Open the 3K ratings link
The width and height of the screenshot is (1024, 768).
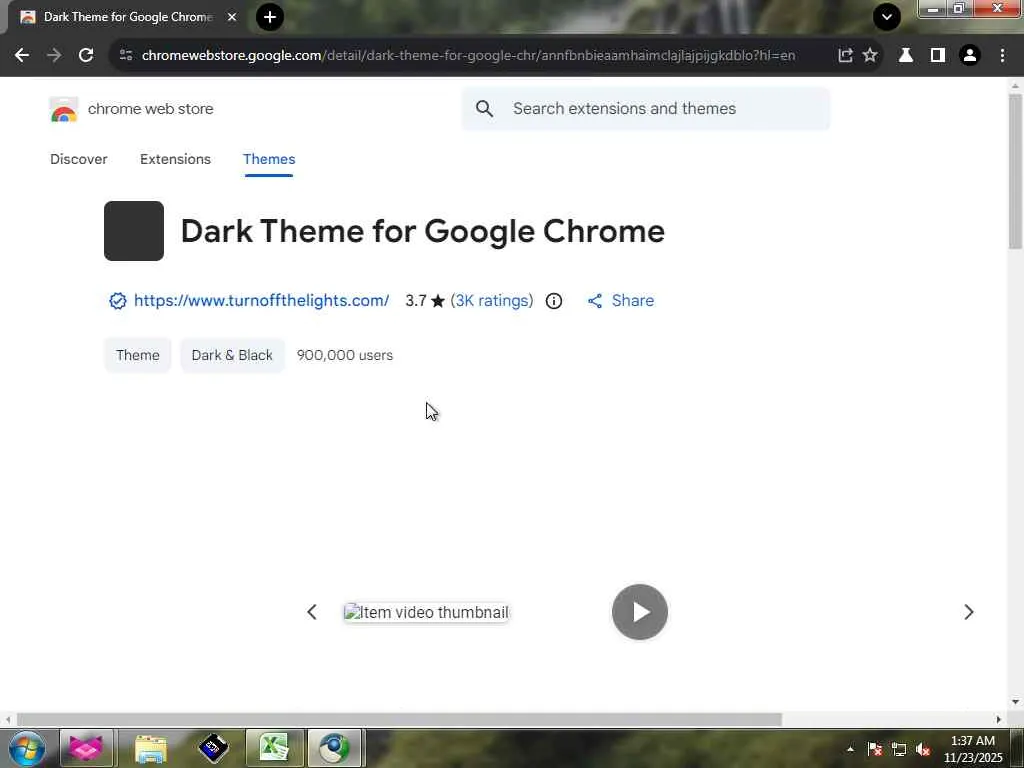coord(492,300)
